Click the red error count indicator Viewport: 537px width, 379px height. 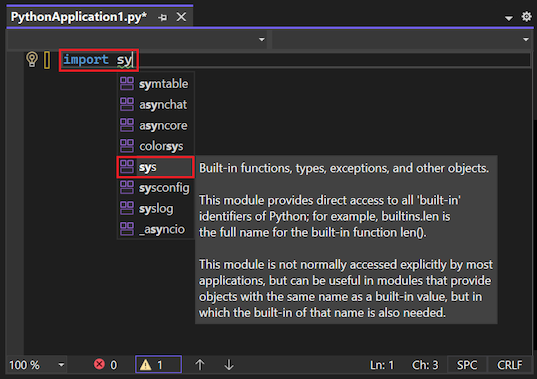point(106,365)
